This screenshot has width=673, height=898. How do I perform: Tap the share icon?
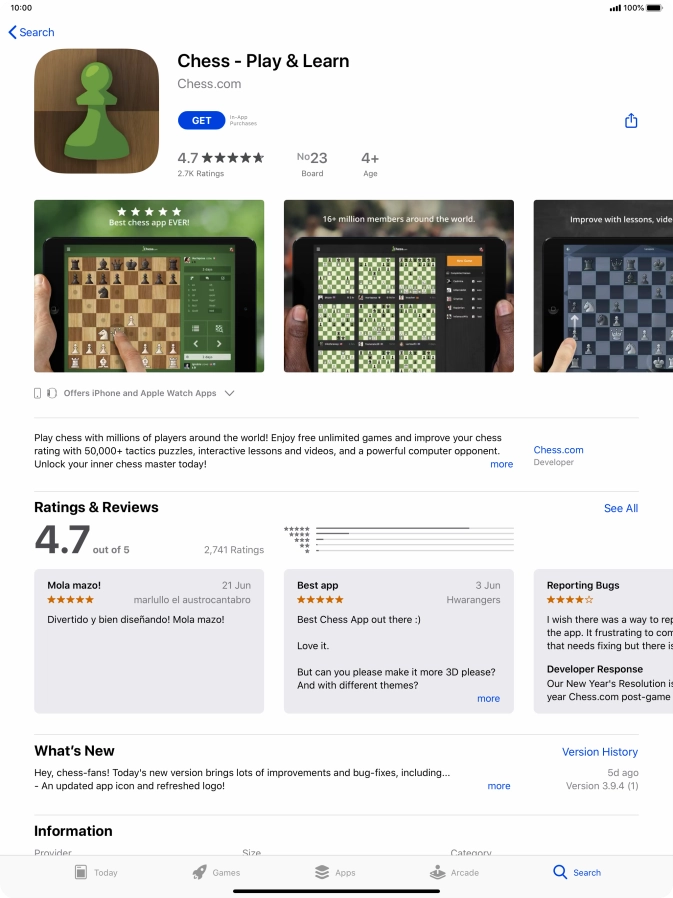click(631, 120)
